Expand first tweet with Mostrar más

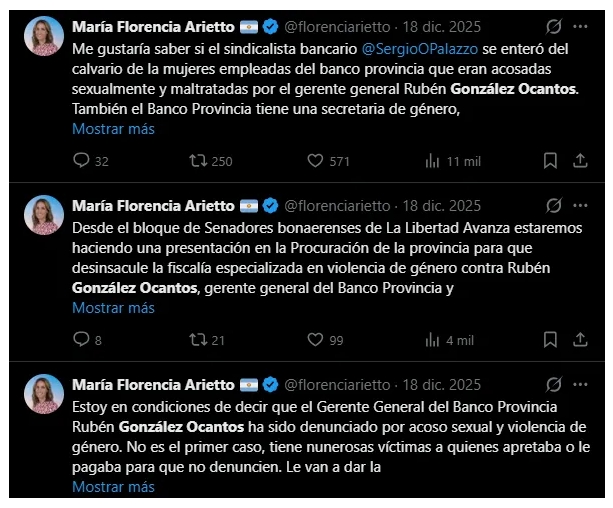[113, 128]
